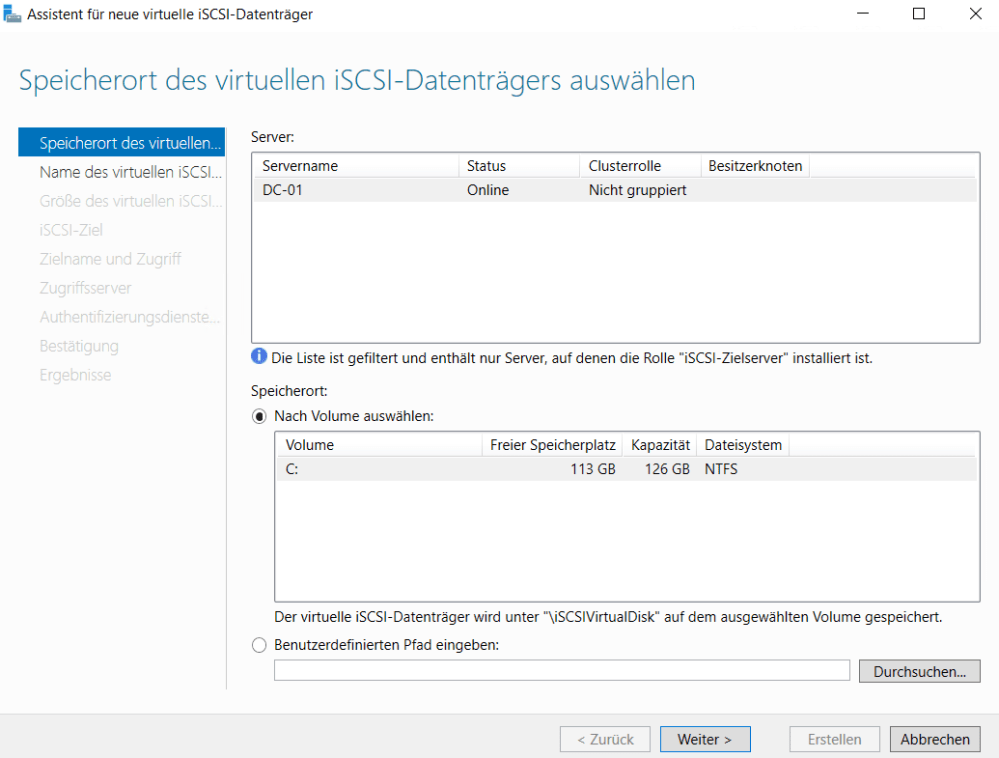Sort servers by Servername column header
This screenshot has height=758, width=999.
pyautogui.click(x=355, y=166)
